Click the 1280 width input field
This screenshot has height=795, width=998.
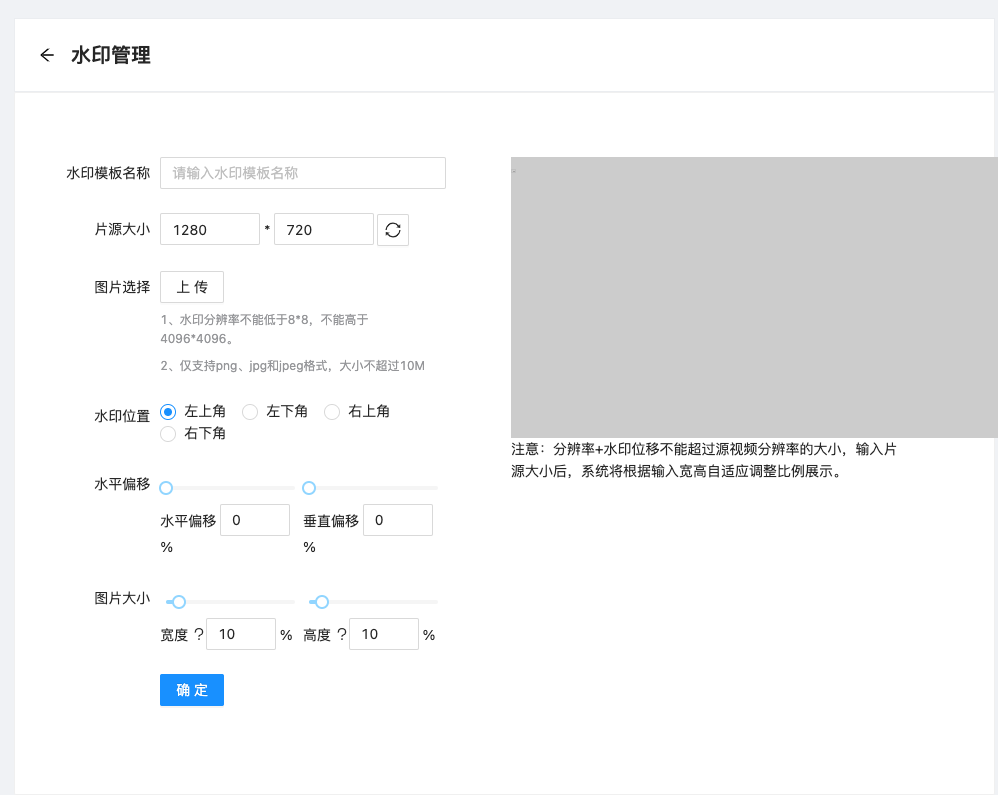pyautogui.click(x=210, y=229)
